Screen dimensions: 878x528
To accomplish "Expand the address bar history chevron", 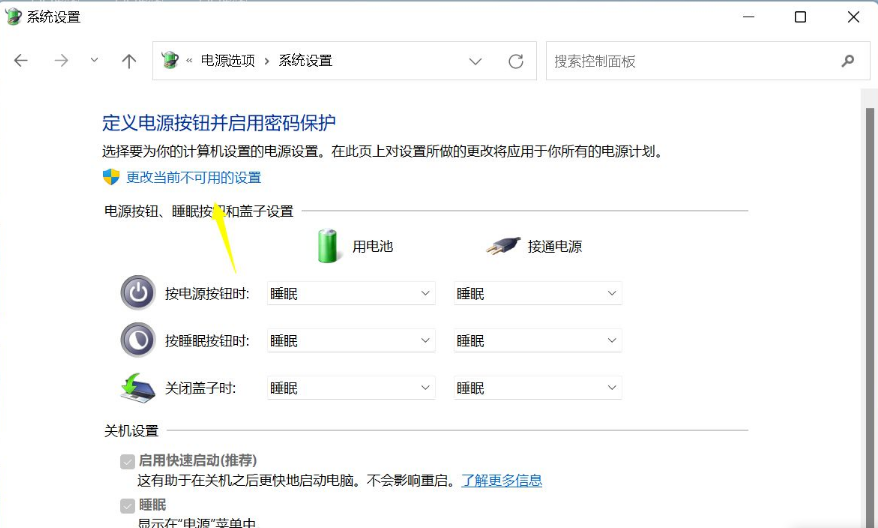I will (x=475, y=61).
